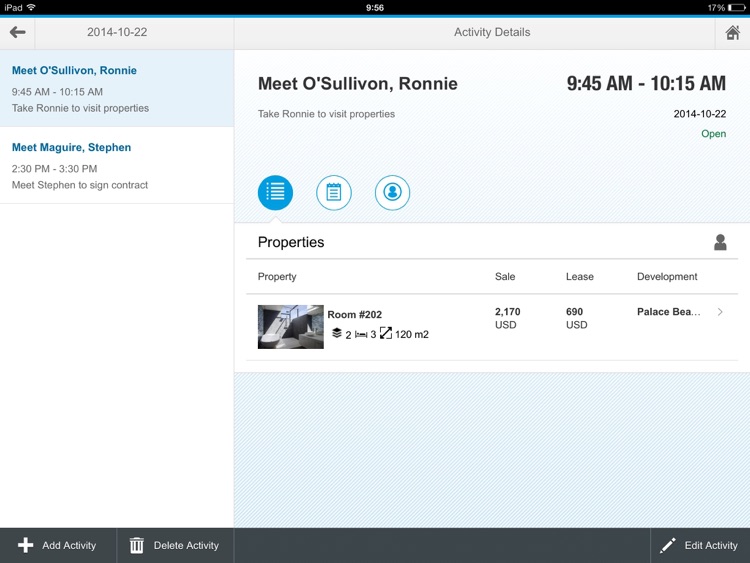Viewport: 750px width, 563px height.
Task: Click the Palace Bea... development cell
Action: coord(668,312)
